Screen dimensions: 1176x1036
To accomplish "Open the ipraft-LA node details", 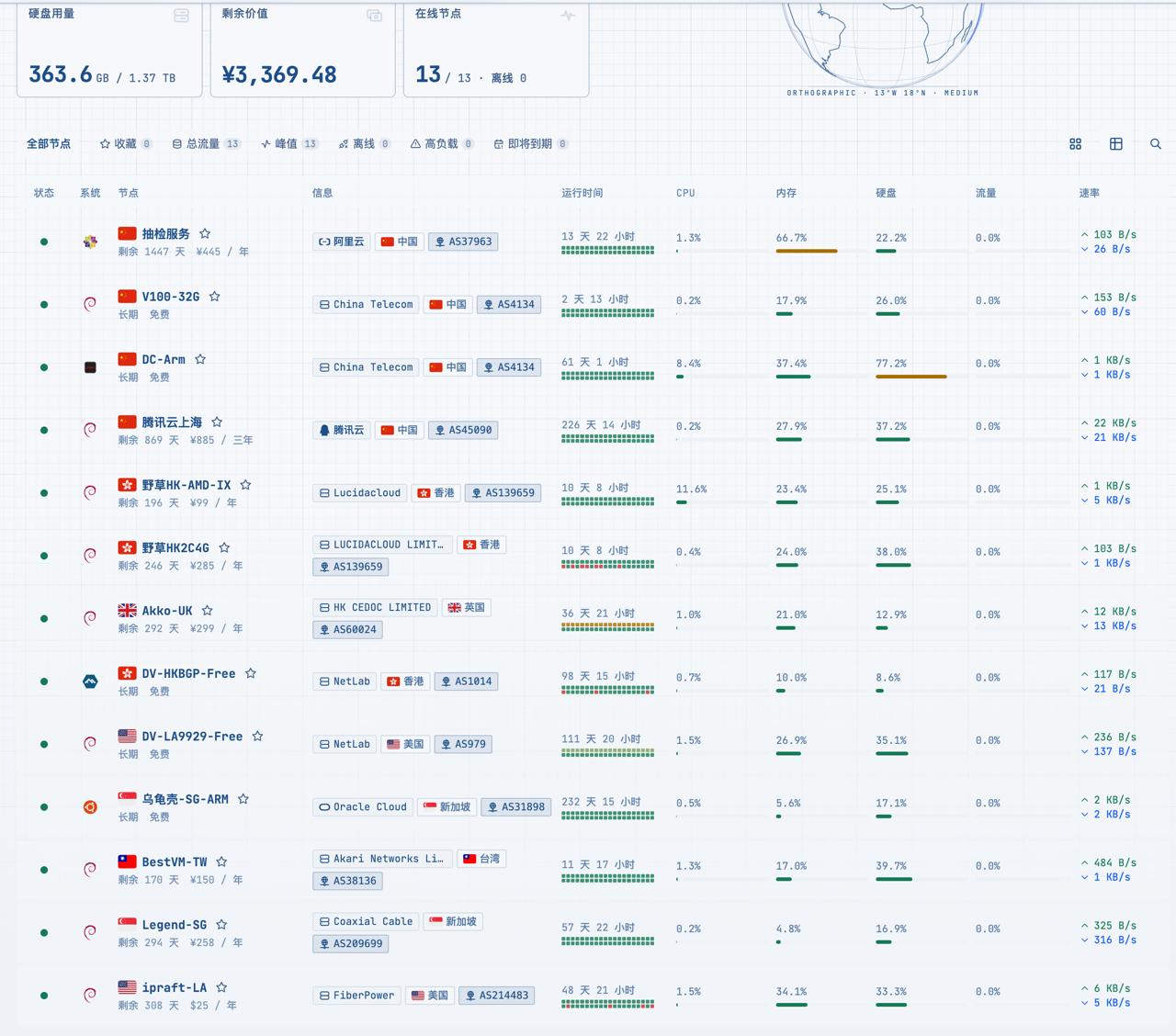I will click(x=175, y=988).
